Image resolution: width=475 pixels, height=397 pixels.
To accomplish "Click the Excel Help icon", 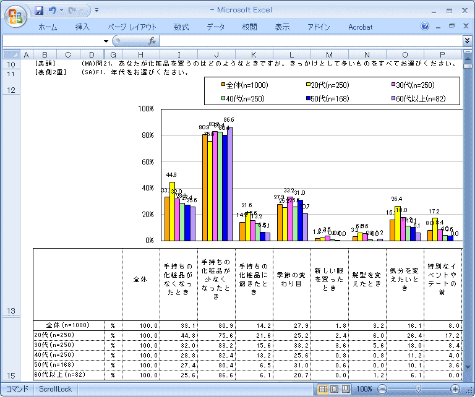I will [425, 26].
